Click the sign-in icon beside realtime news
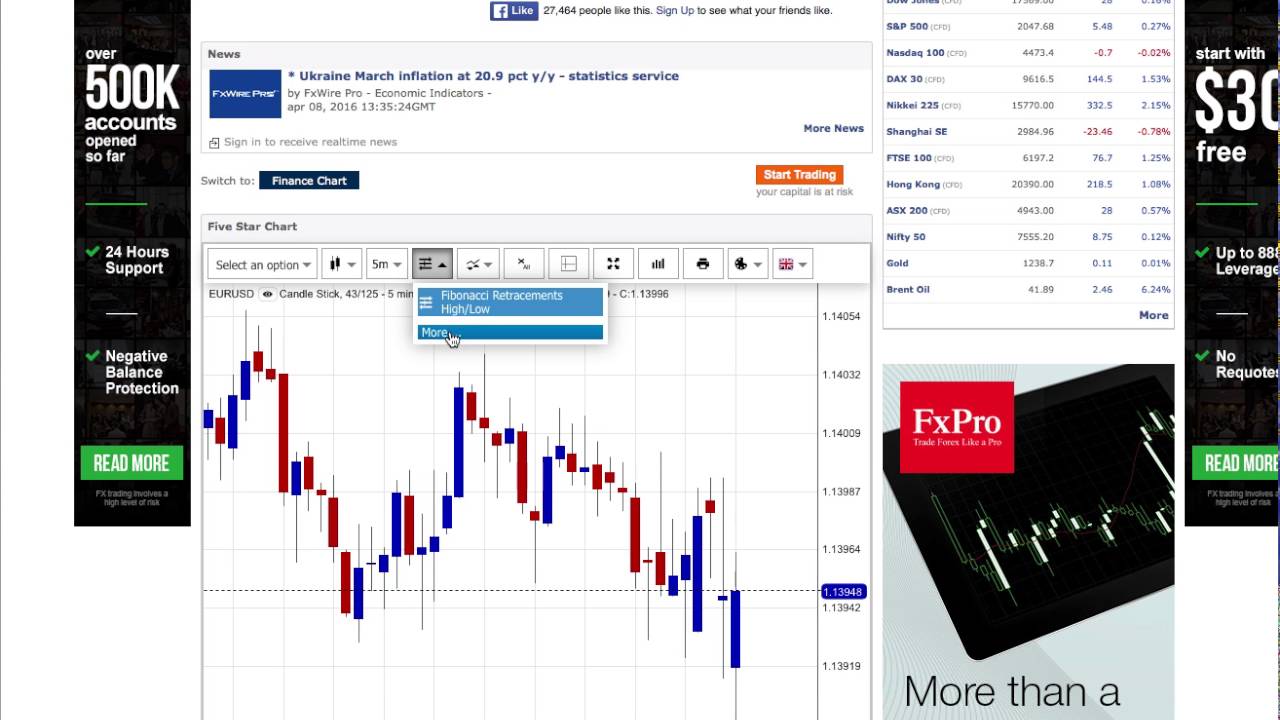Screen dimensions: 1280x720 [214, 143]
